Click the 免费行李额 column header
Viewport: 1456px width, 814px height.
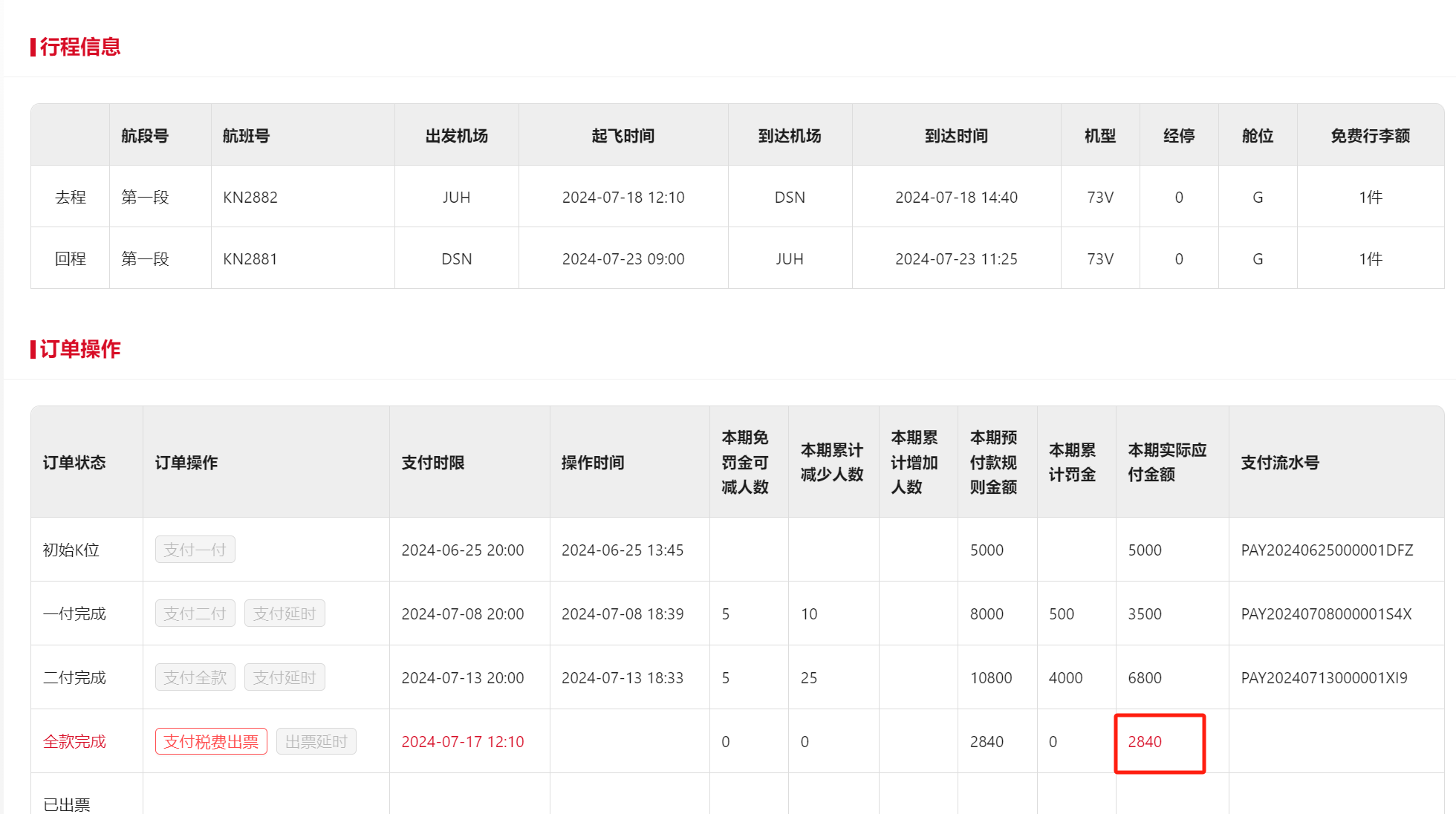[1370, 136]
